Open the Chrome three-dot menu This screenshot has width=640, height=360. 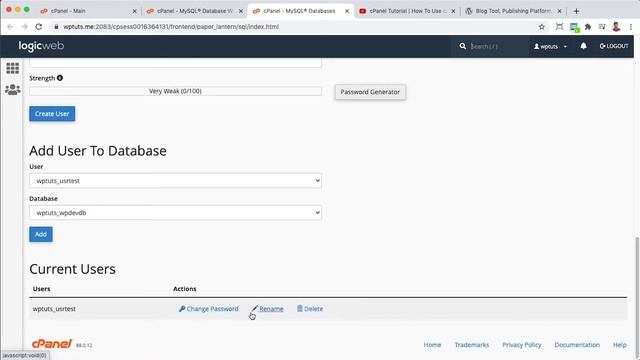pyautogui.click(x=631, y=27)
